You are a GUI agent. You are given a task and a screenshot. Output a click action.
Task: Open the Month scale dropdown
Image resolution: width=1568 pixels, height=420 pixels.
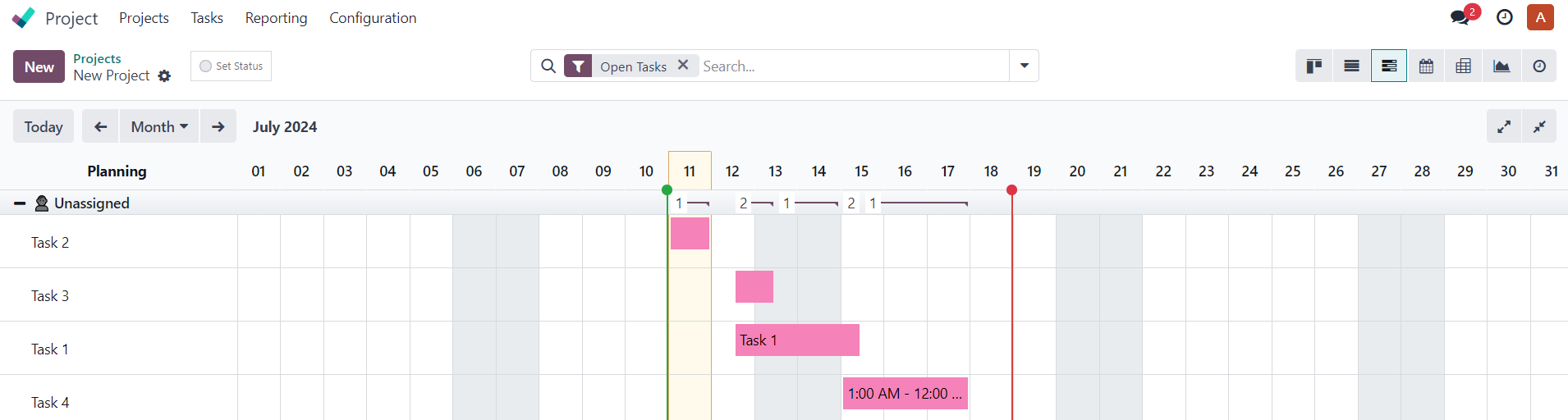pyautogui.click(x=159, y=126)
